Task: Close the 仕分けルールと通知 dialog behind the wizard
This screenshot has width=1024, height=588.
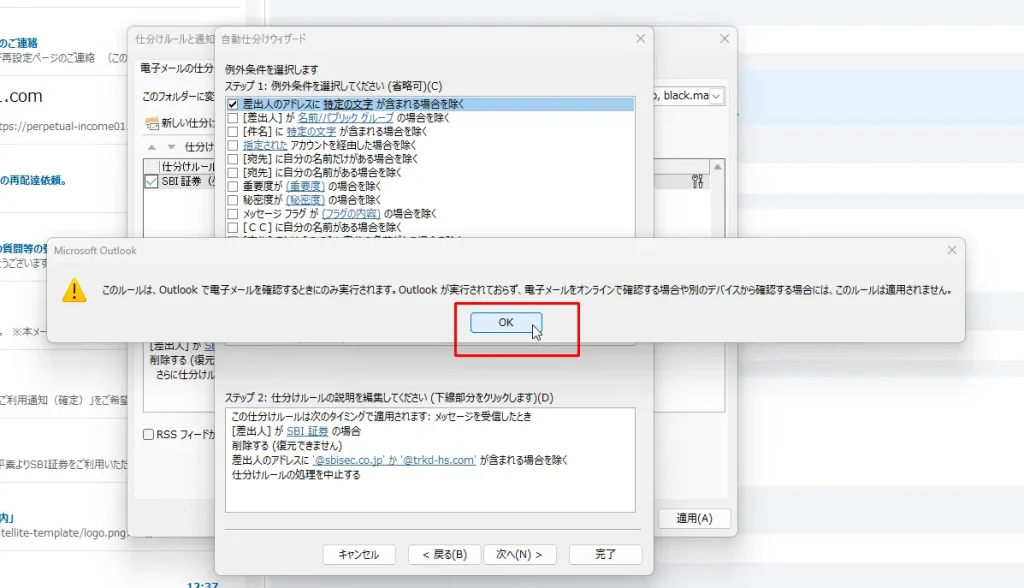Action: pyautogui.click(x=724, y=39)
